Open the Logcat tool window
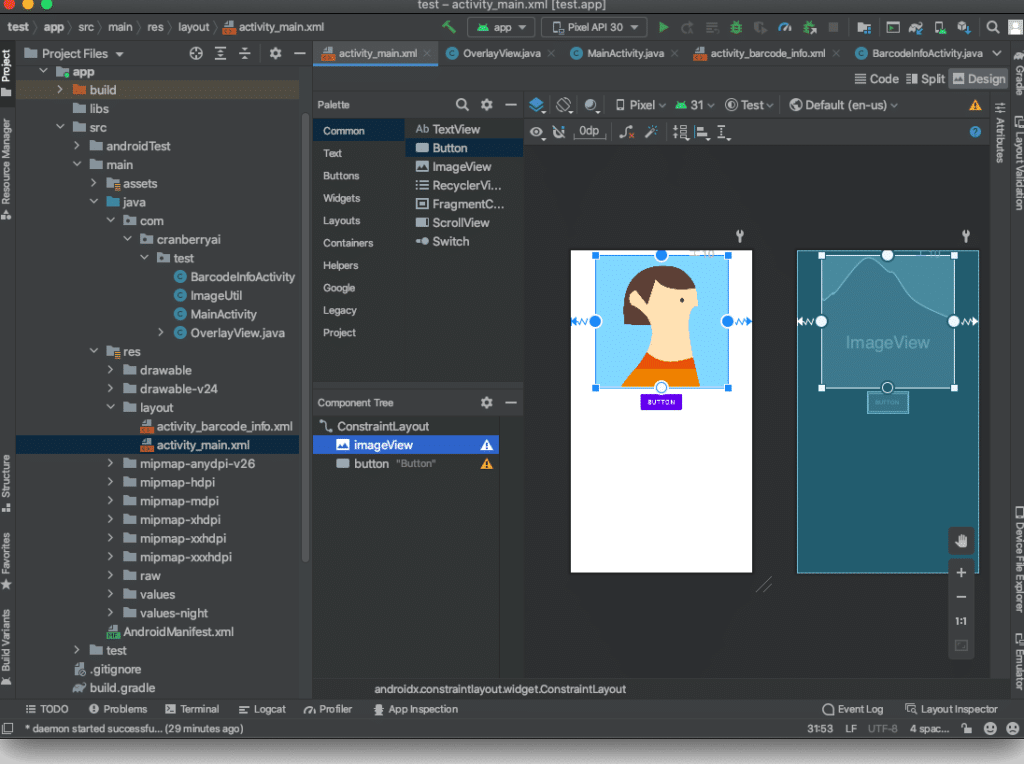Image resolution: width=1024 pixels, height=764 pixels. point(263,709)
